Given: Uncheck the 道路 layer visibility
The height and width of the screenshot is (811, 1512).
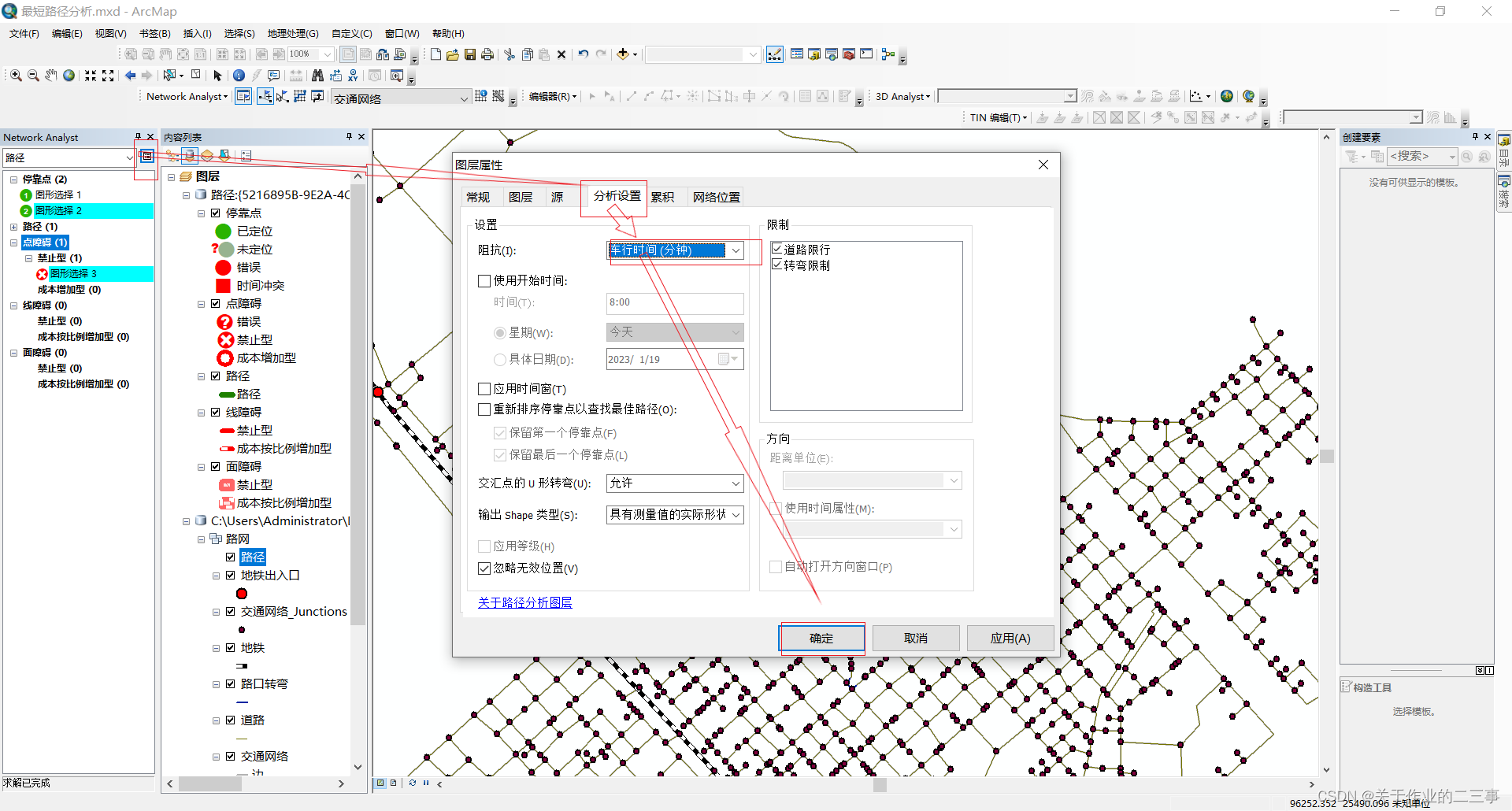Looking at the screenshot, I should [x=231, y=720].
